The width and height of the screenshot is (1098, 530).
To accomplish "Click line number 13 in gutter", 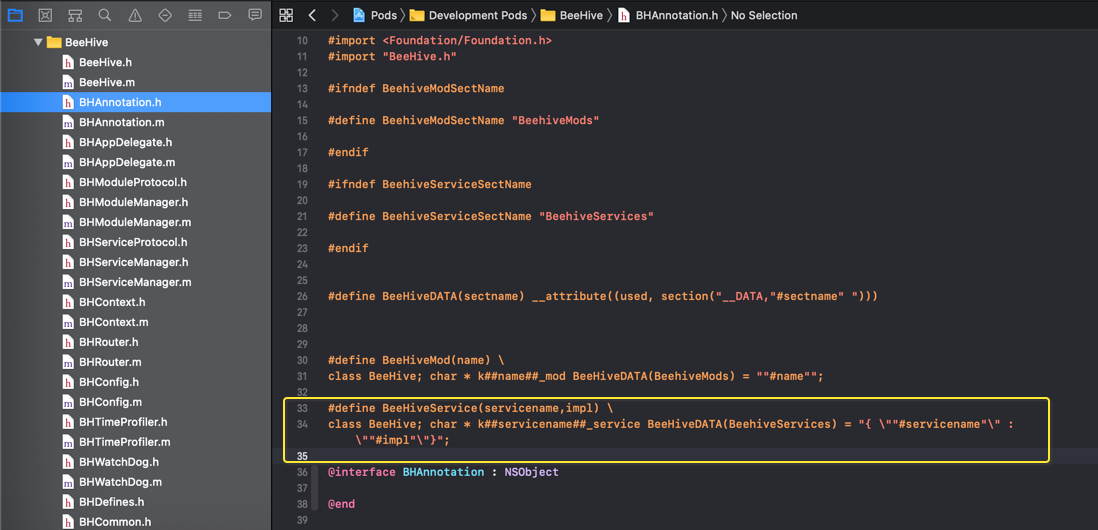I will tap(302, 89).
